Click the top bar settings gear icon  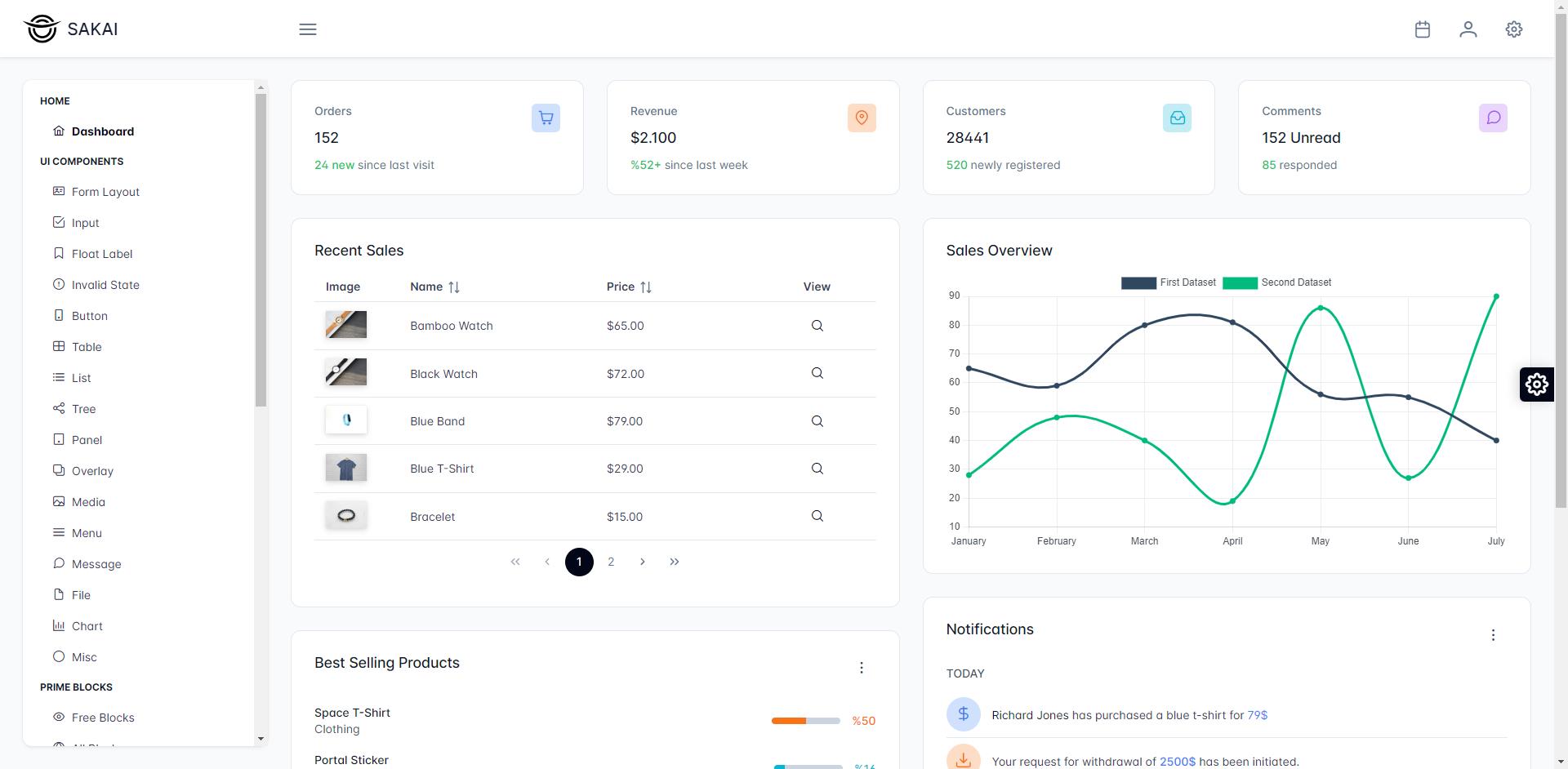[x=1513, y=29]
